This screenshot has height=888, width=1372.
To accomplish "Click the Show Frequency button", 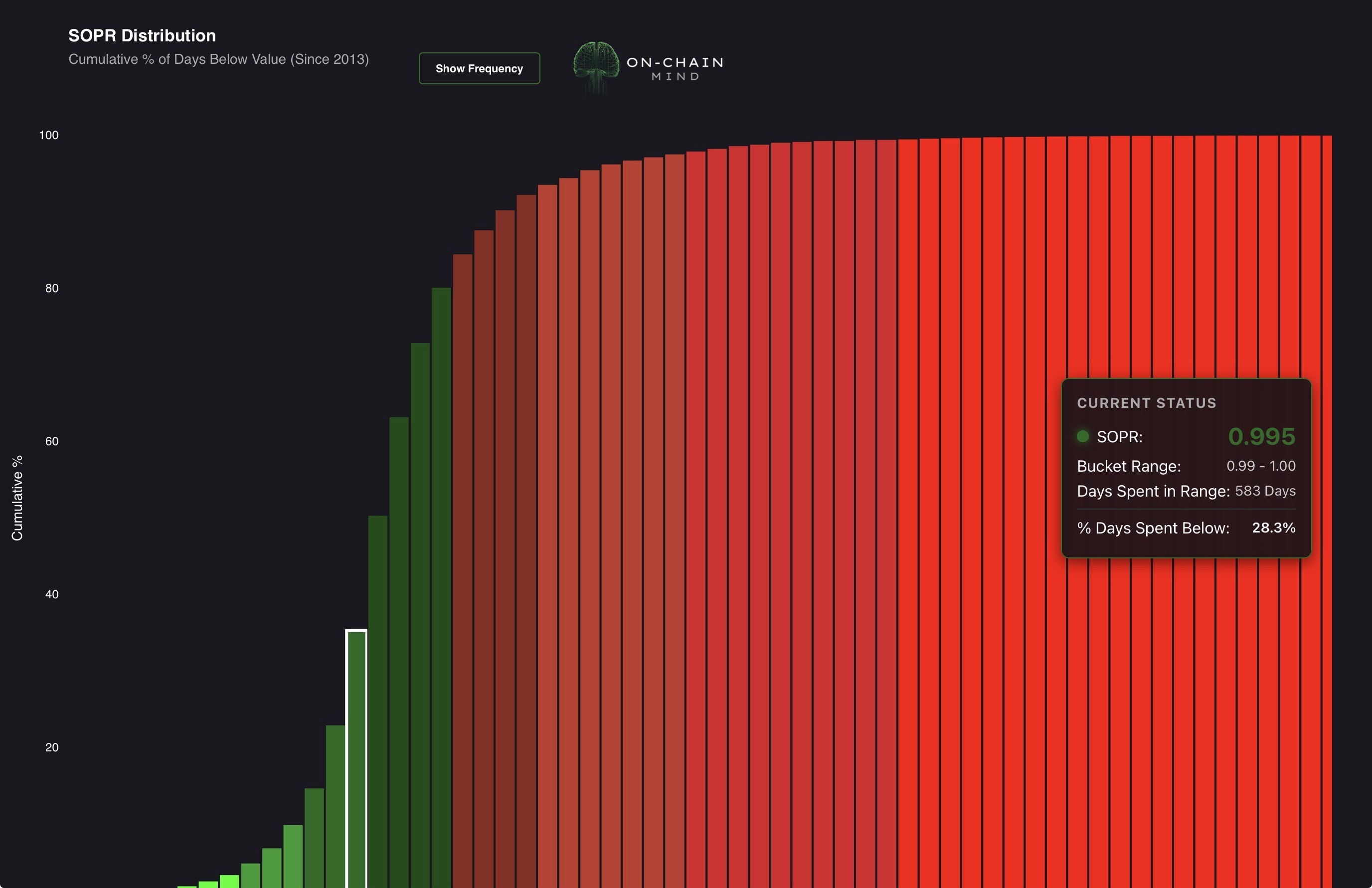I will tap(479, 68).
